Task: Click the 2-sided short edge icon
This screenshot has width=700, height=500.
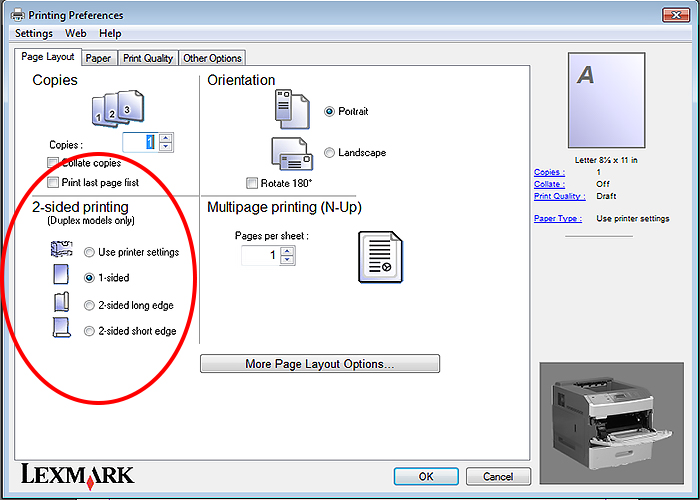Action: click(x=60, y=330)
